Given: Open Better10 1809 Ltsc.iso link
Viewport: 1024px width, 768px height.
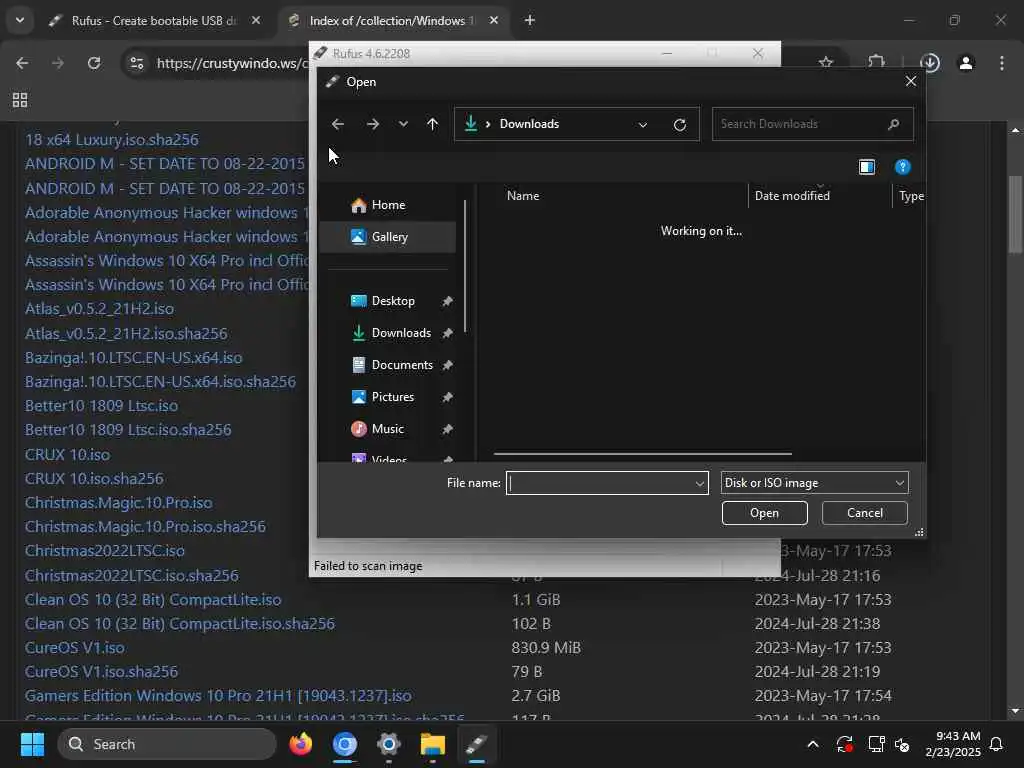Looking at the screenshot, I should click(x=101, y=406).
